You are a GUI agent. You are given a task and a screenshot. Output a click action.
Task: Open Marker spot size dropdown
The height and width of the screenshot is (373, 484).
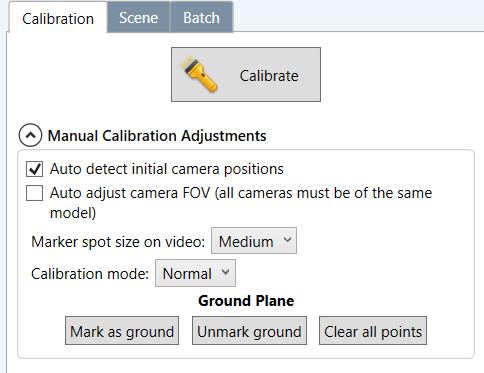coord(254,241)
